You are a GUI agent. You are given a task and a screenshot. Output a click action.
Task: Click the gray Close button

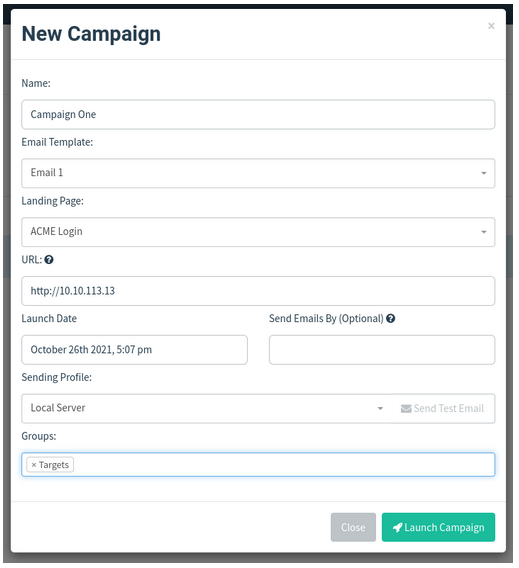(353, 527)
